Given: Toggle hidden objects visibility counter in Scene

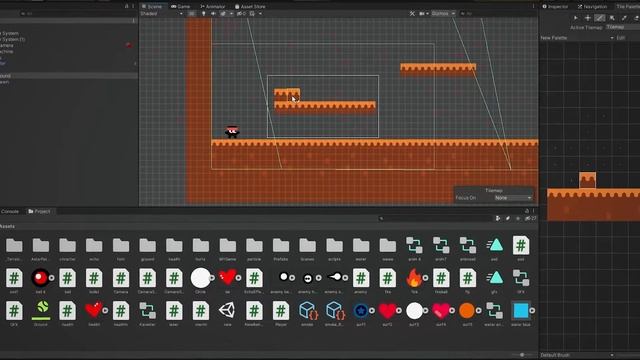Looking at the screenshot, I should coord(241,13).
